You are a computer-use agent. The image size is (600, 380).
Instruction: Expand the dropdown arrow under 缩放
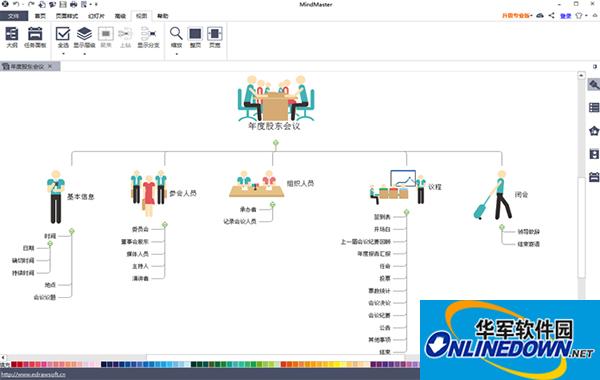(176, 54)
